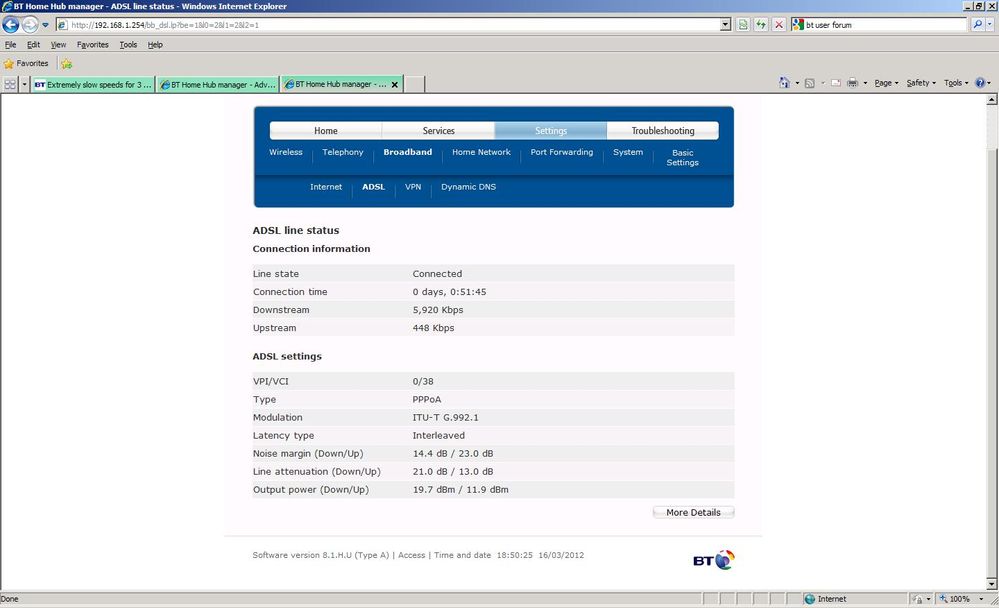Open the search provider dropdown arrow
Viewport: 999px width, 608px height.
tap(989, 25)
